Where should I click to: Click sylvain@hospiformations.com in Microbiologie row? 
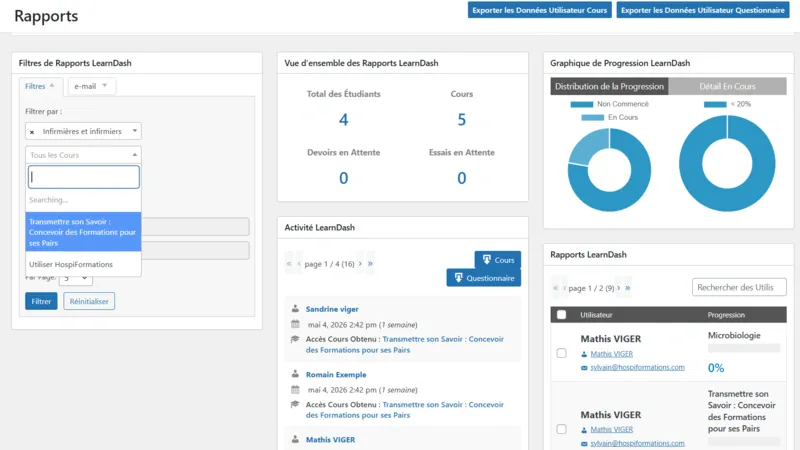click(x=637, y=367)
